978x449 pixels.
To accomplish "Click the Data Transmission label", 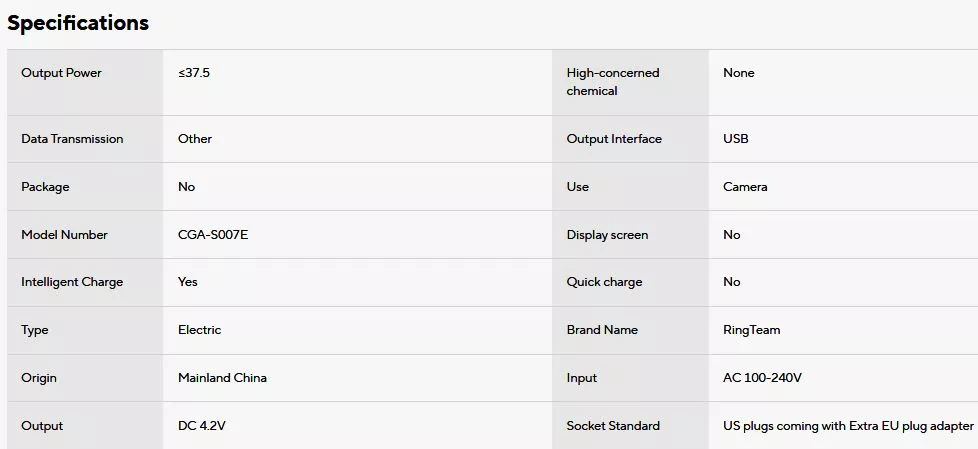I will pyautogui.click(x=72, y=139).
